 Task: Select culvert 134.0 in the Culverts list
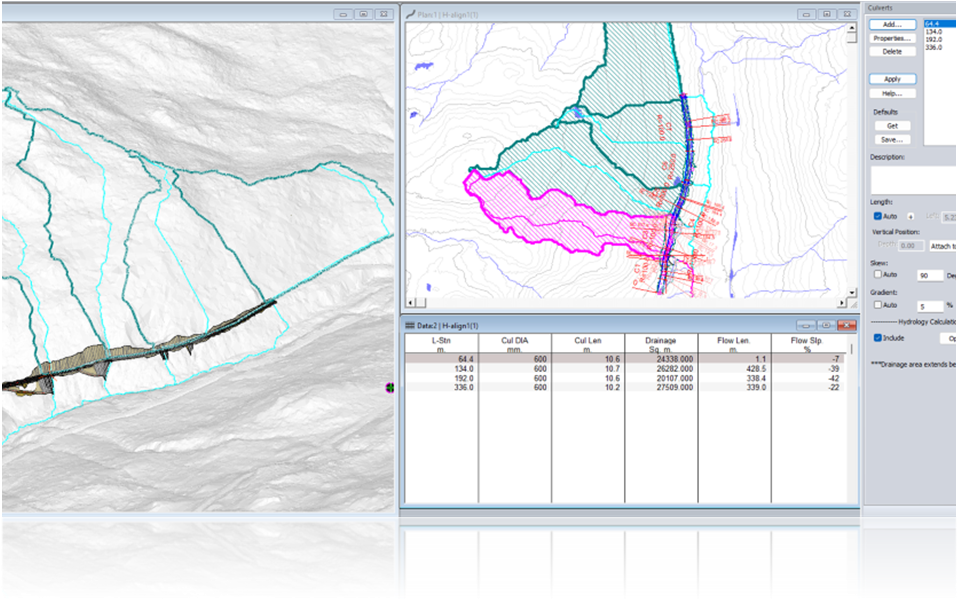[x=935, y=31]
